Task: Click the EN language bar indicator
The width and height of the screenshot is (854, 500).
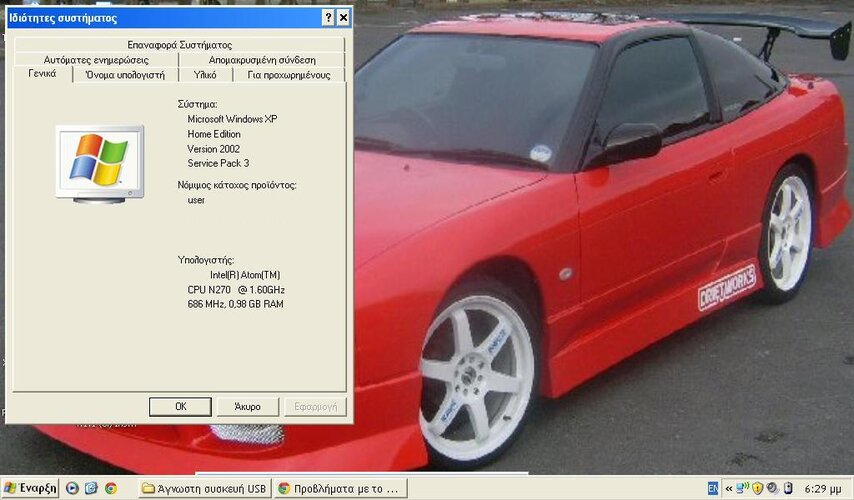Action: (x=712, y=489)
